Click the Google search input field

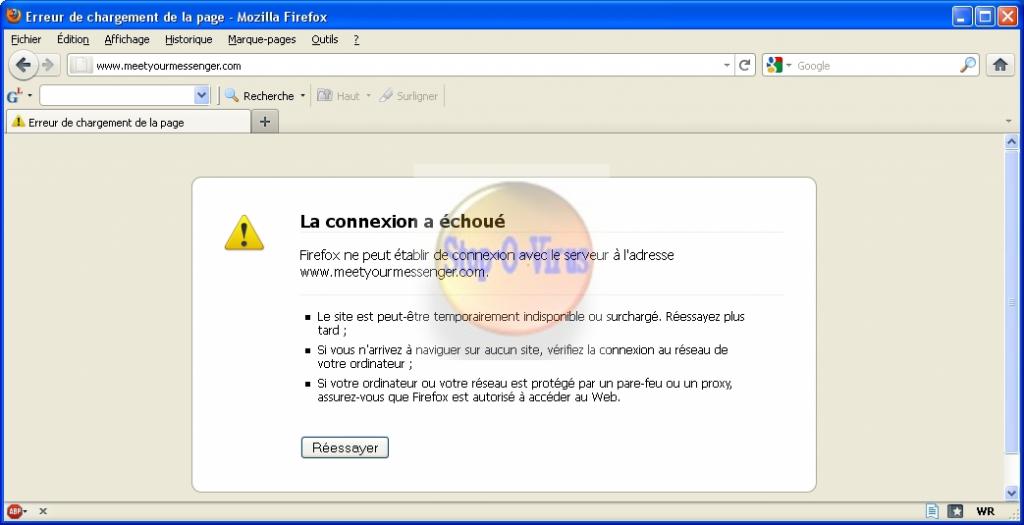(876, 65)
